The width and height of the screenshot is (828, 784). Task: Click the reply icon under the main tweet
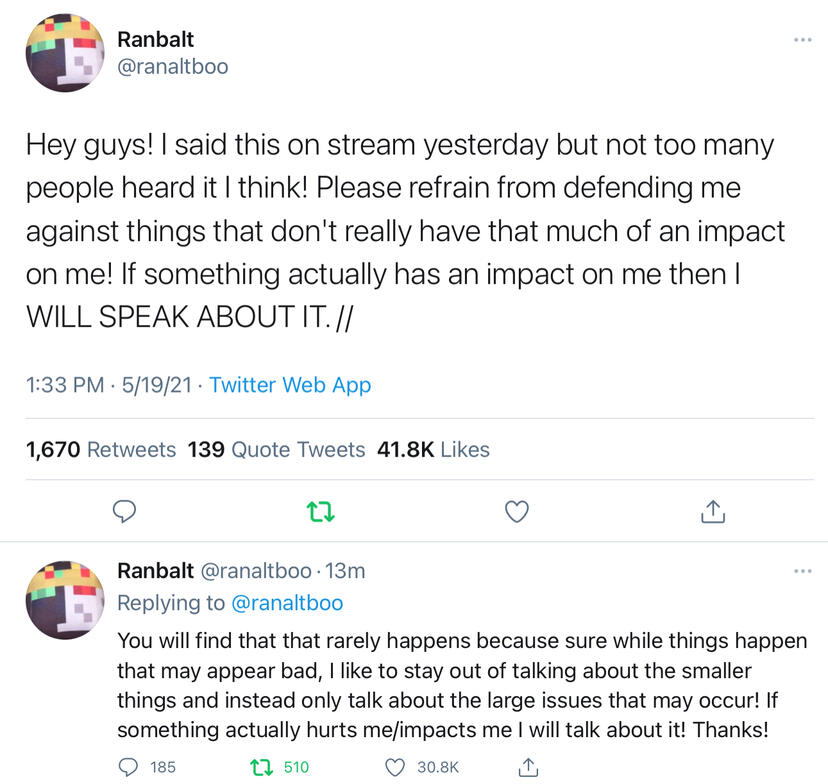122,512
